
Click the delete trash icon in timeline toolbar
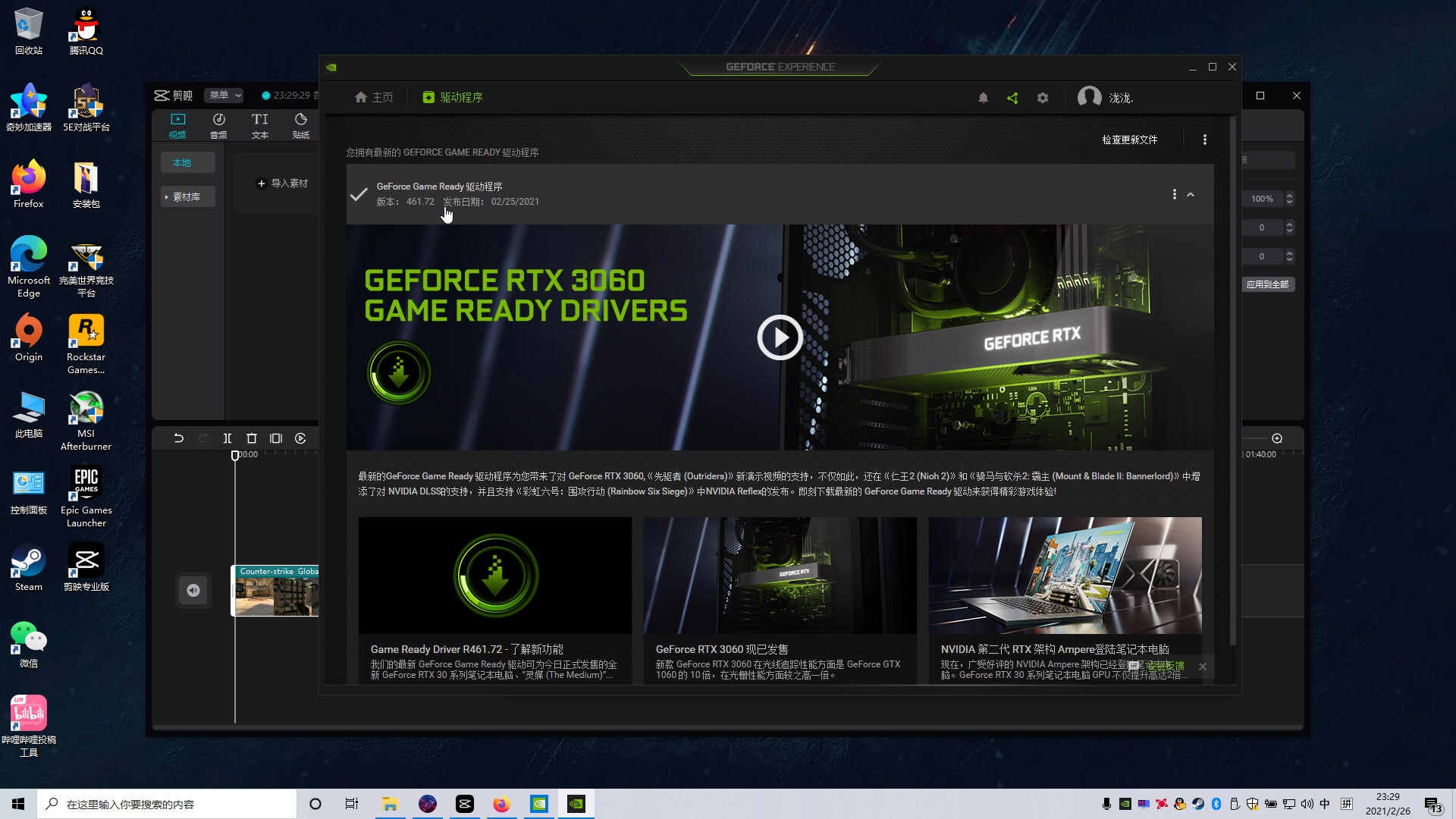pyautogui.click(x=252, y=438)
